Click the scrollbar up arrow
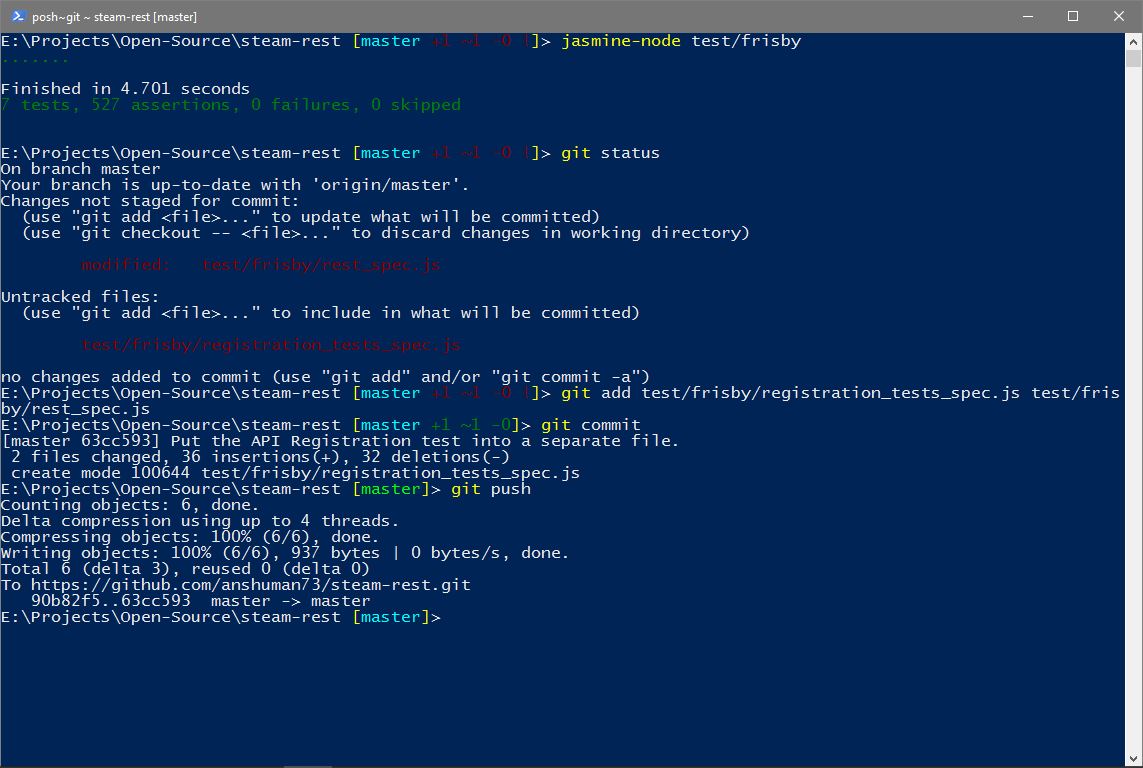The width and height of the screenshot is (1143, 768). [x=1134, y=42]
